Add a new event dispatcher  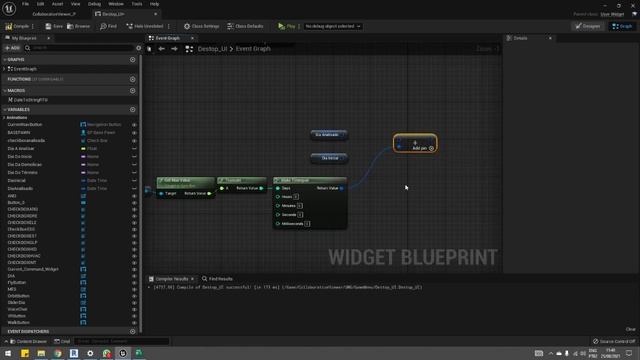click(x=133, y=331)
